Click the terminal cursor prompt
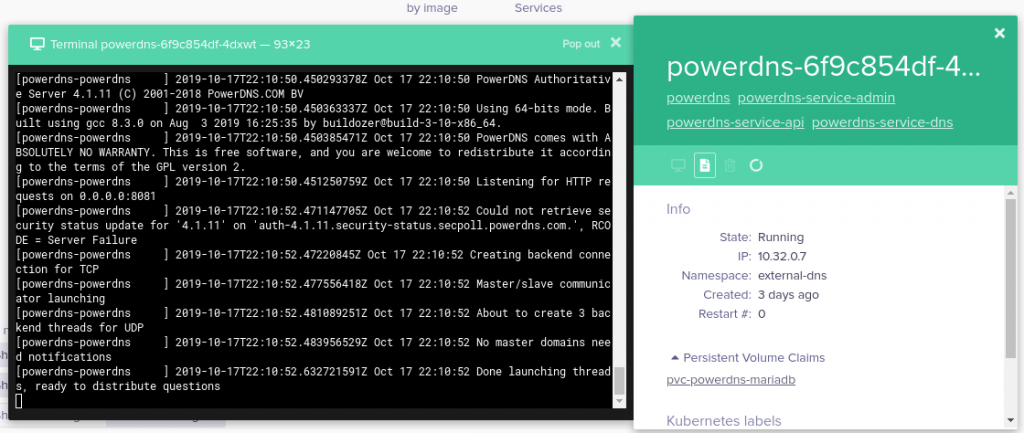 tap(18, 401)
